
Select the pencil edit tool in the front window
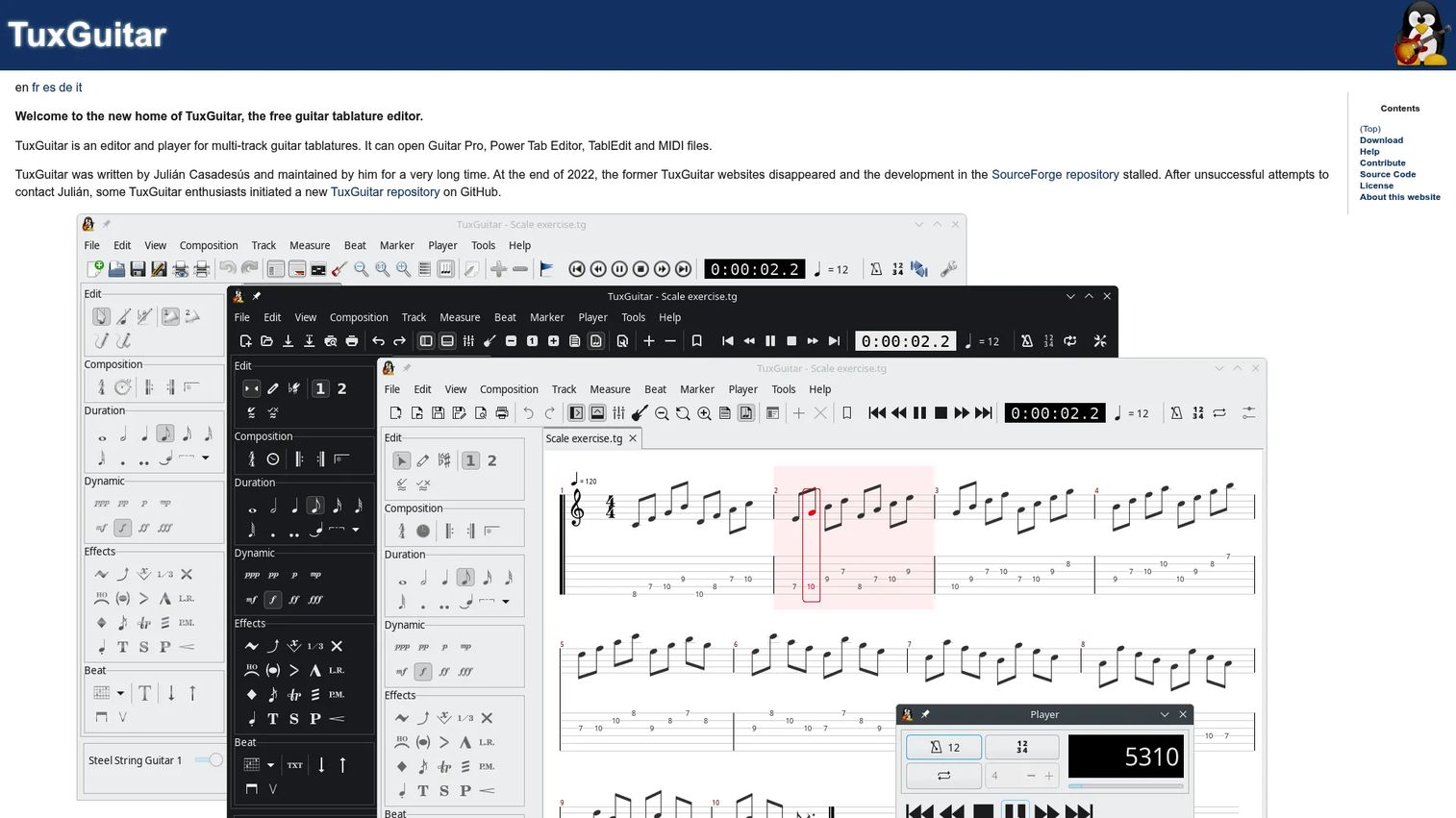(x=423, y=460)
